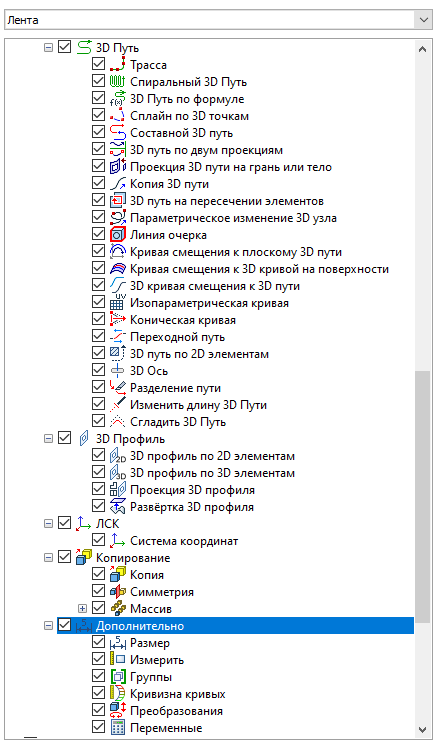Click the Группы icon
This screenshot has height=745, width=438.
tap(117, 677)
